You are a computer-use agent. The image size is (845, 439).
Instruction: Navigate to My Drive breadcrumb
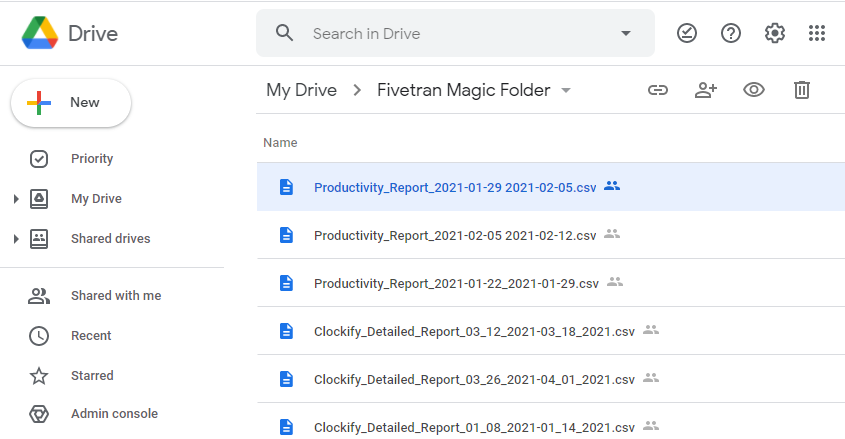pyautogui.click(x=301, y=90)
